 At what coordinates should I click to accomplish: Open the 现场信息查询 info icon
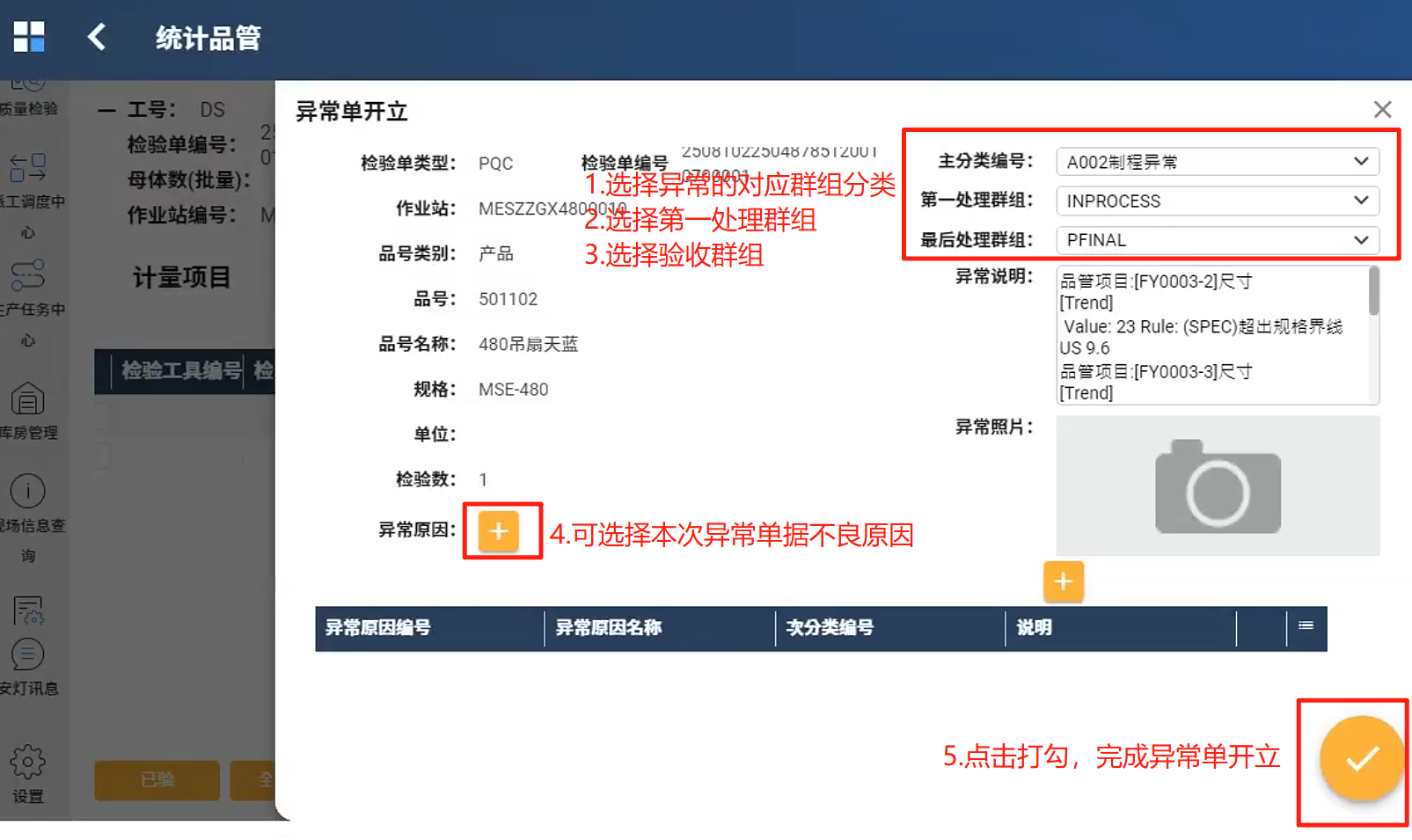point(27,491)
